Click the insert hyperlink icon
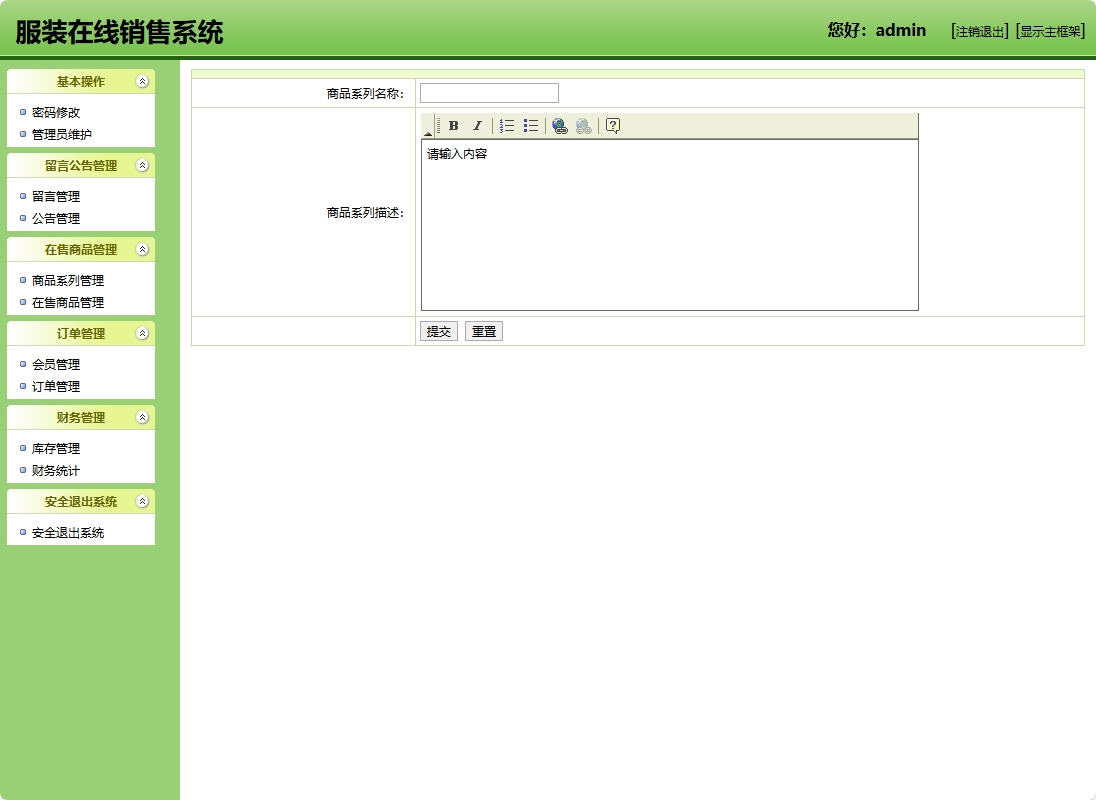 point(558,125)
